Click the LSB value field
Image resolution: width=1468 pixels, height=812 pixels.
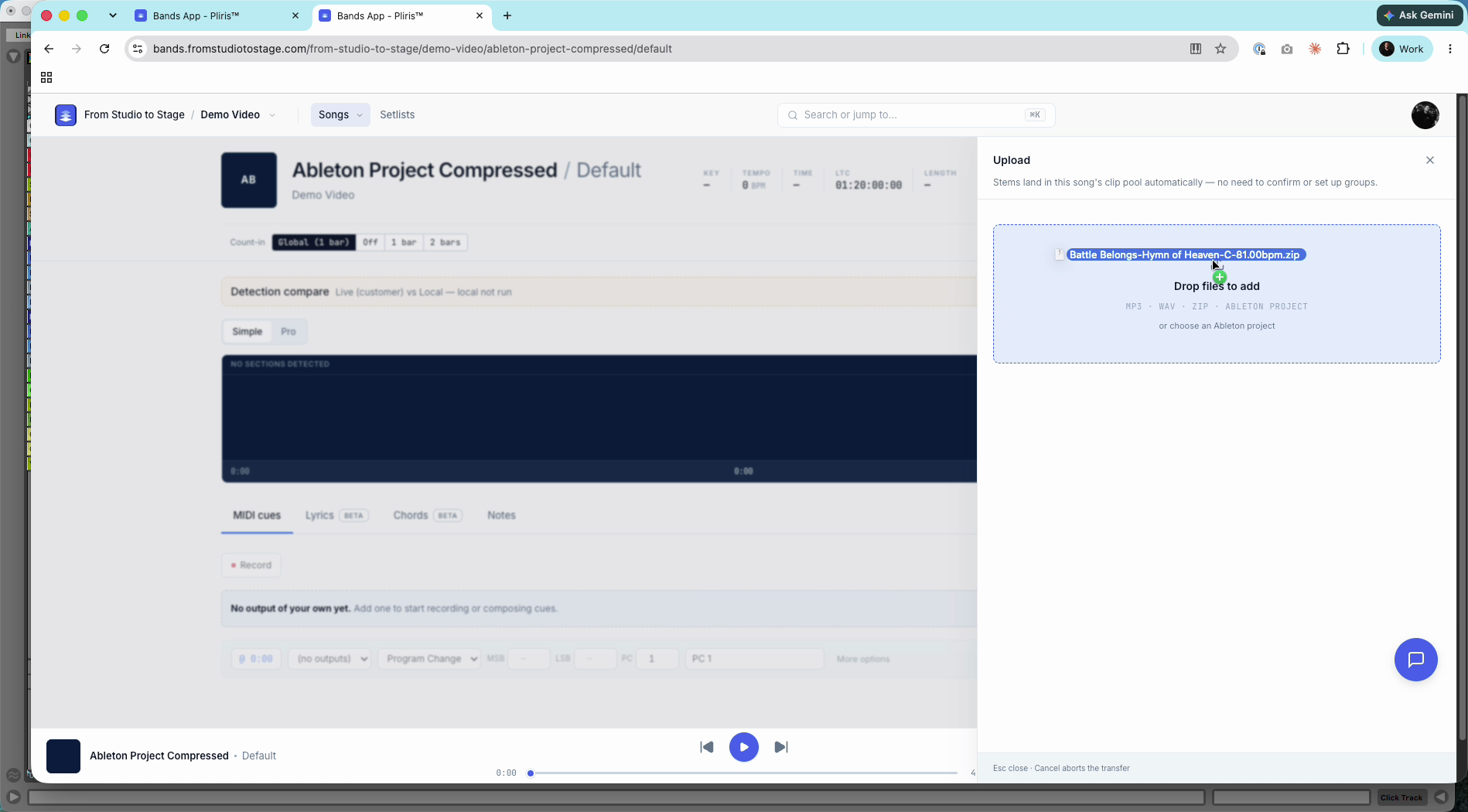pyautogui.click(x=595, y=659)
